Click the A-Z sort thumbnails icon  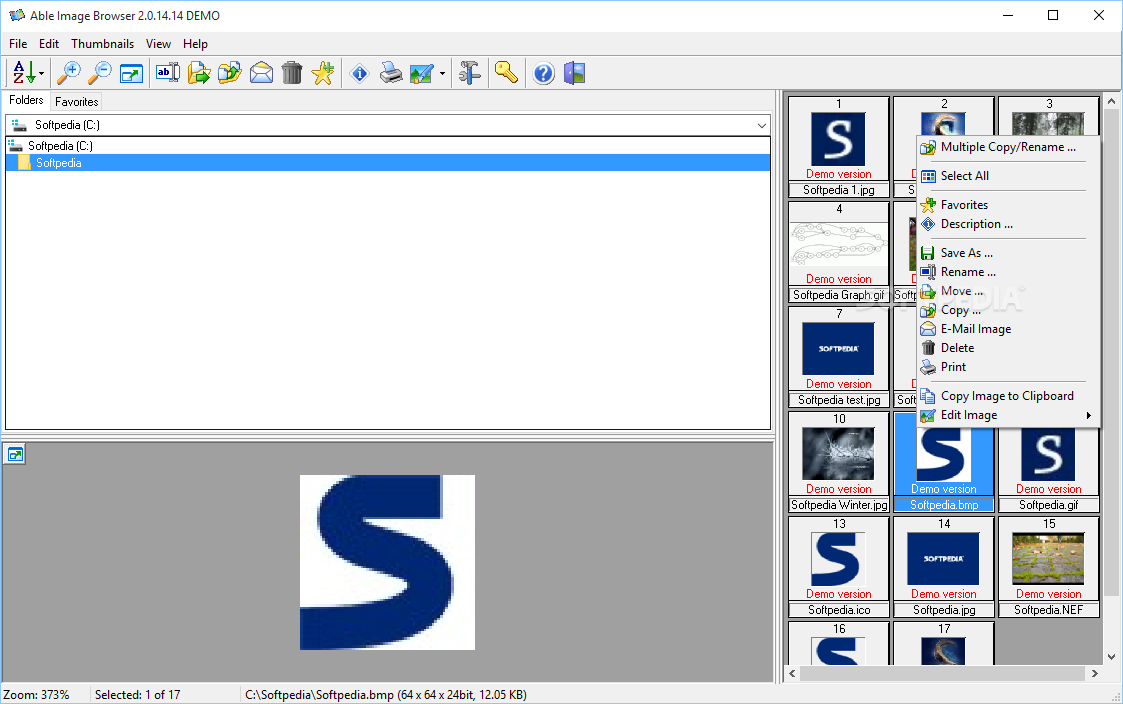coord(23,73)
